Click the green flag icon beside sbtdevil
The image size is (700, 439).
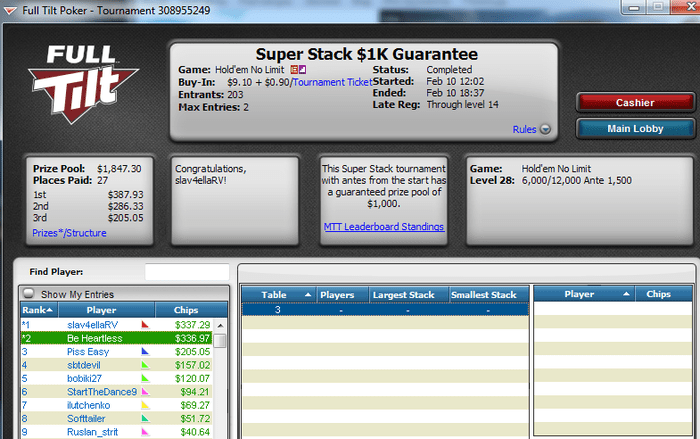click(x=145, y=365)
